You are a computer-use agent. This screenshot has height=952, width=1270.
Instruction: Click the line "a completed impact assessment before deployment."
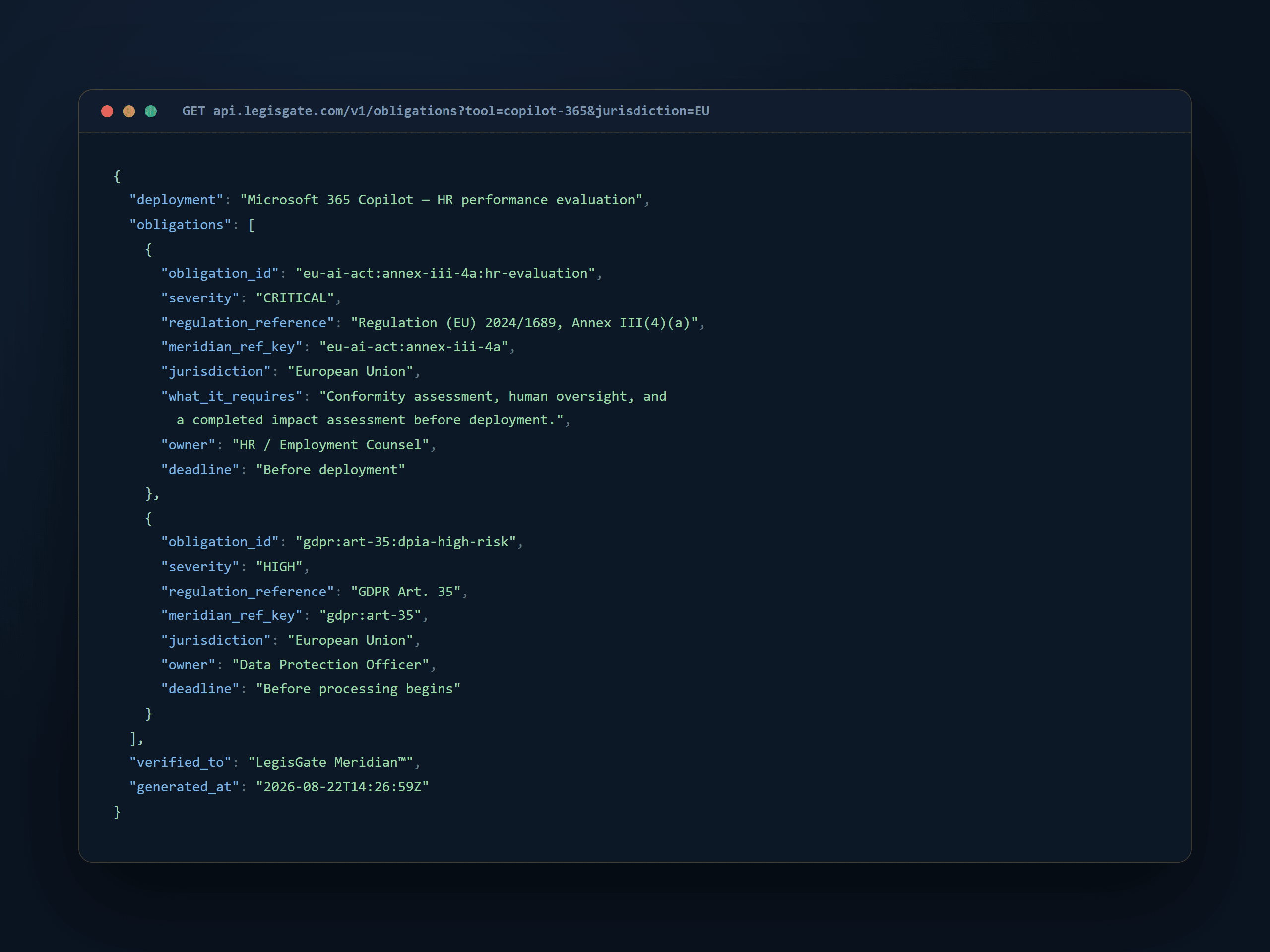pos(370,420)
